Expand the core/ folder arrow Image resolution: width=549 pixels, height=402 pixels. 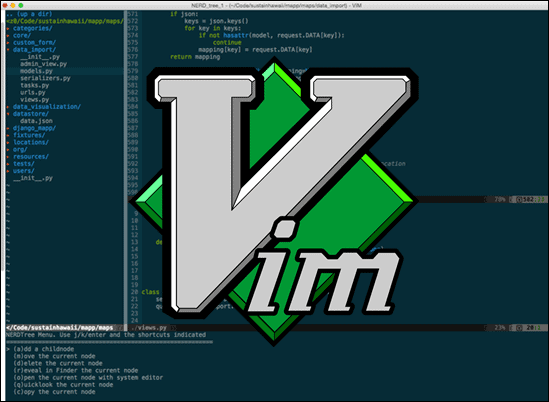click(x=8, y=35)
